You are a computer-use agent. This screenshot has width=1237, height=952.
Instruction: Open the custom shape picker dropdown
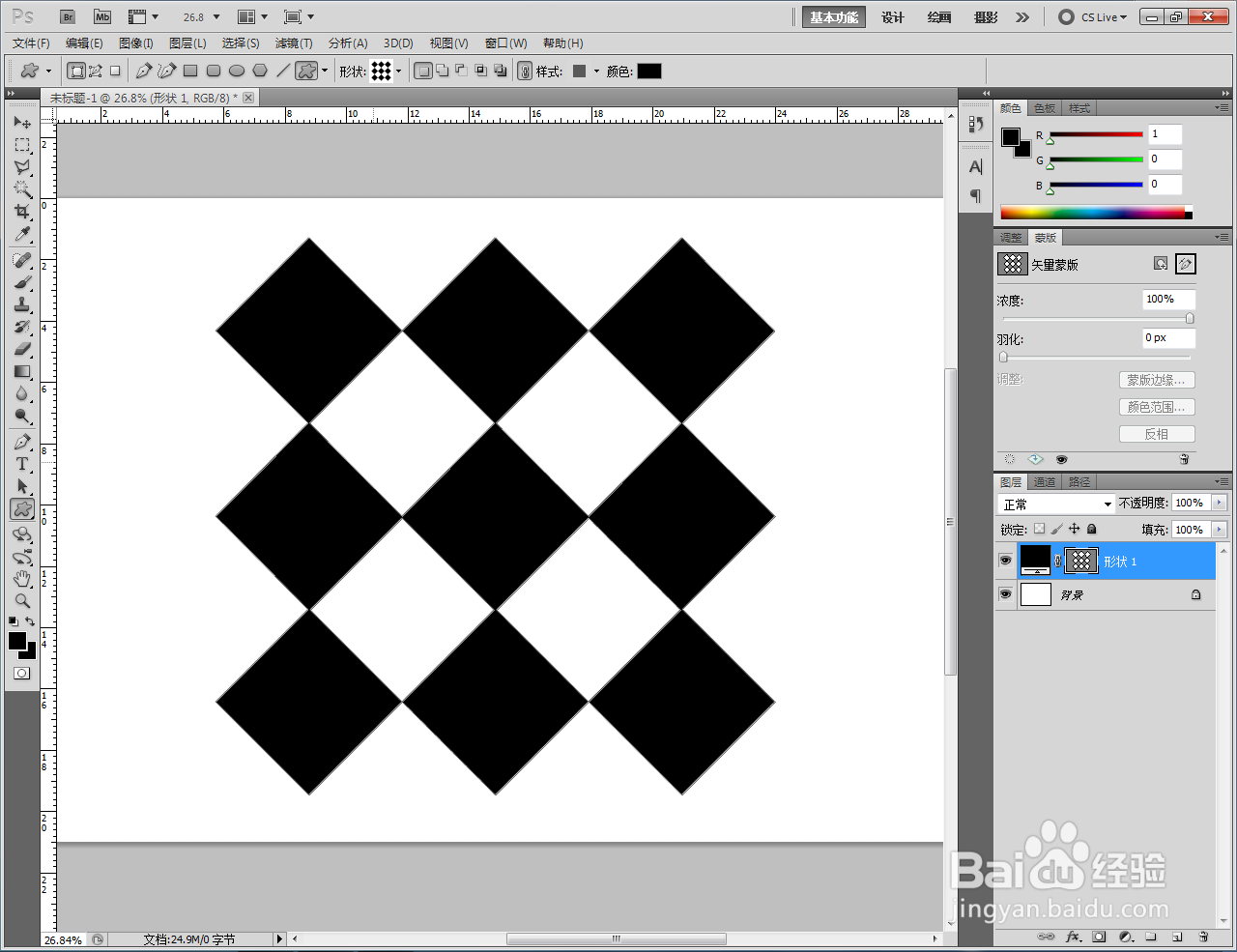coord(398,71)
